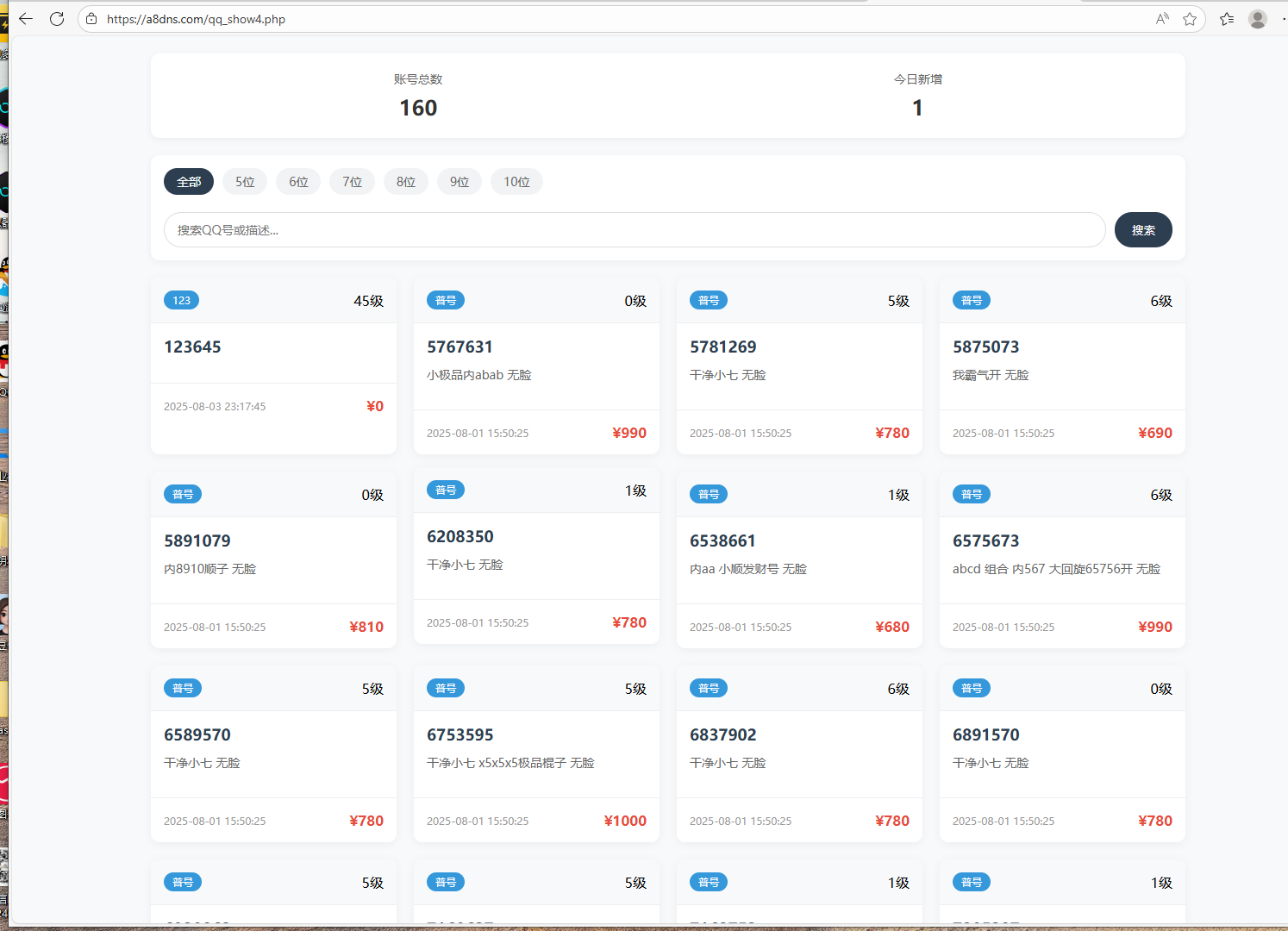
Task: Focus the QQ号 search input field
Action: coord(634,230)
